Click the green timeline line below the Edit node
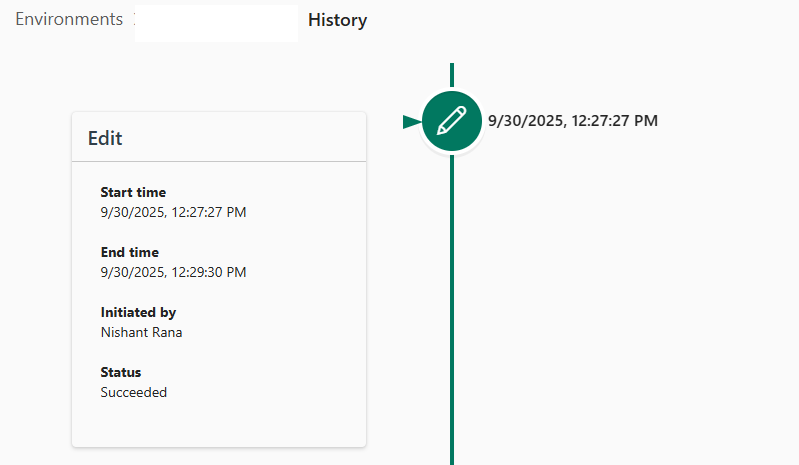 [x=452, y=300]
